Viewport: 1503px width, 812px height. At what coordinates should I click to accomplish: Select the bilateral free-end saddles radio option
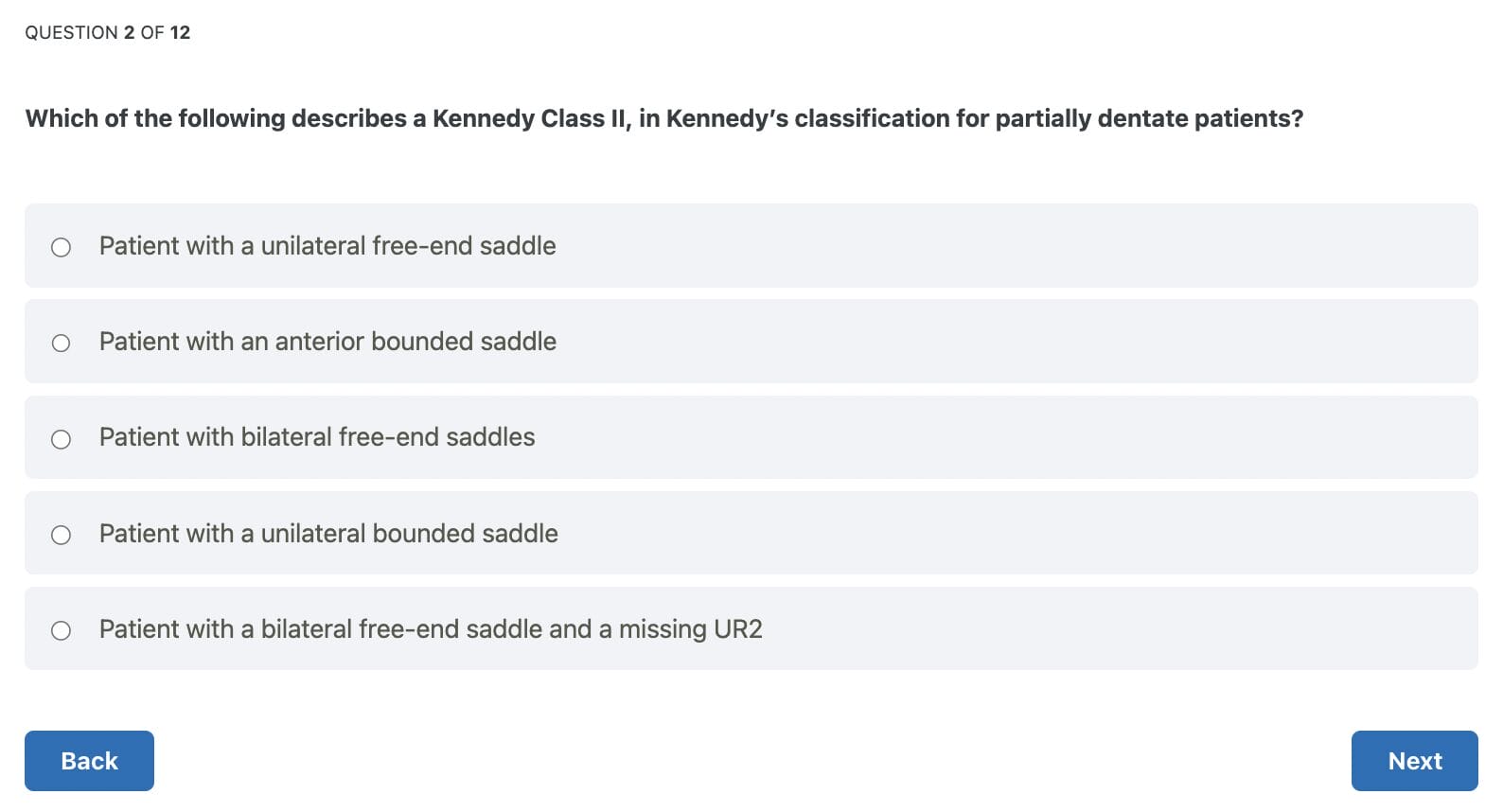tap(61, 439)
